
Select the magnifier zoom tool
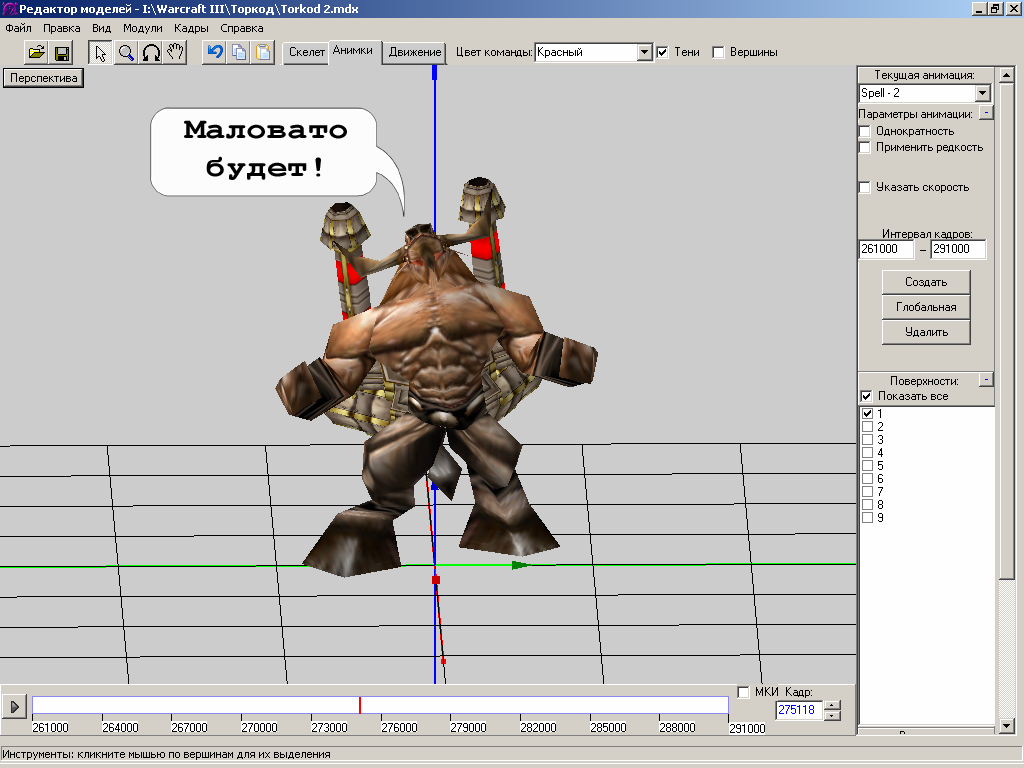[126, 53]
